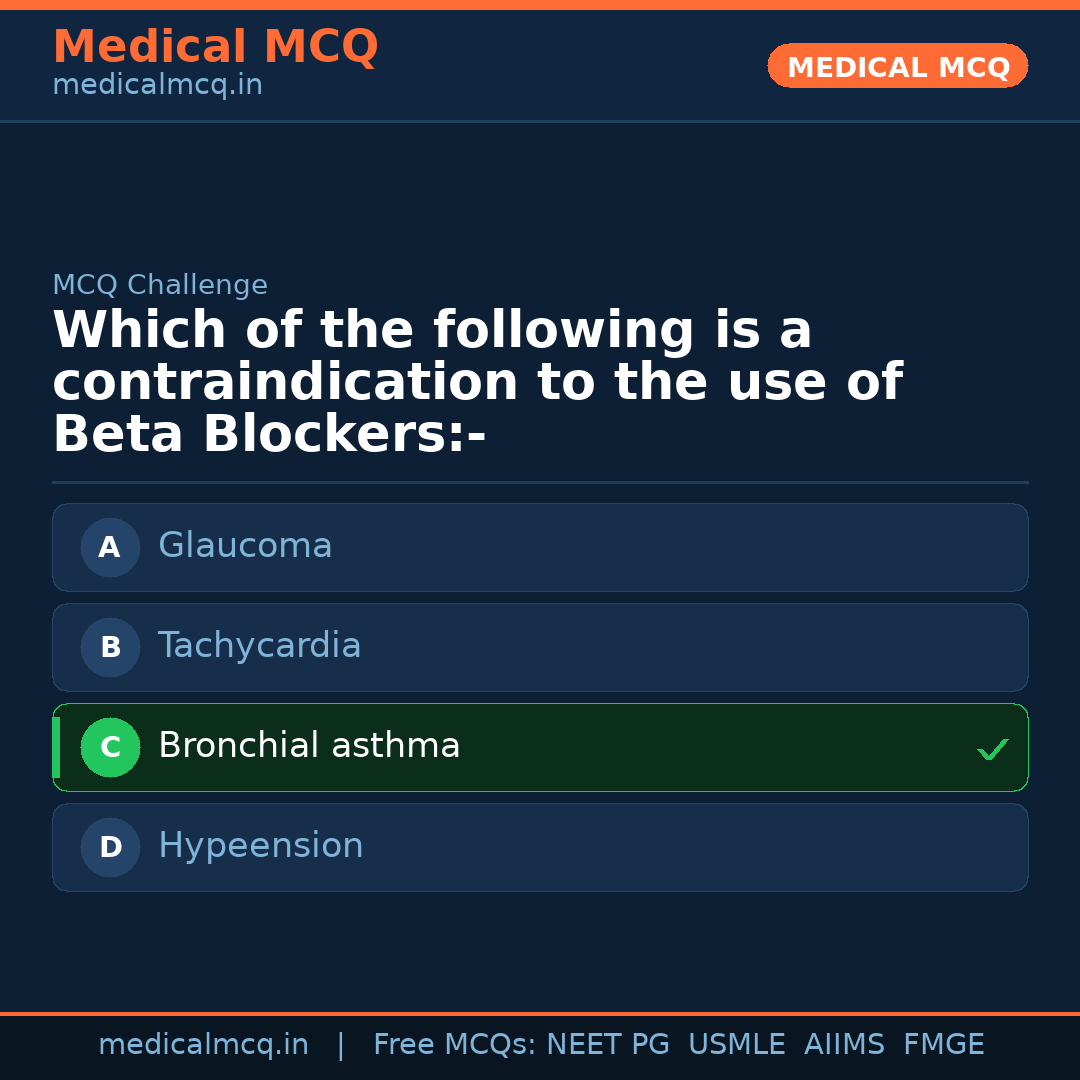Pick the Bronchial asthma answer option

pos(540,747)
